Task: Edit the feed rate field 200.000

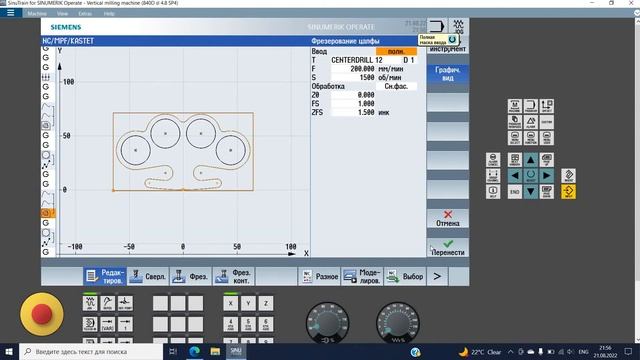Action: coord(353,69)
